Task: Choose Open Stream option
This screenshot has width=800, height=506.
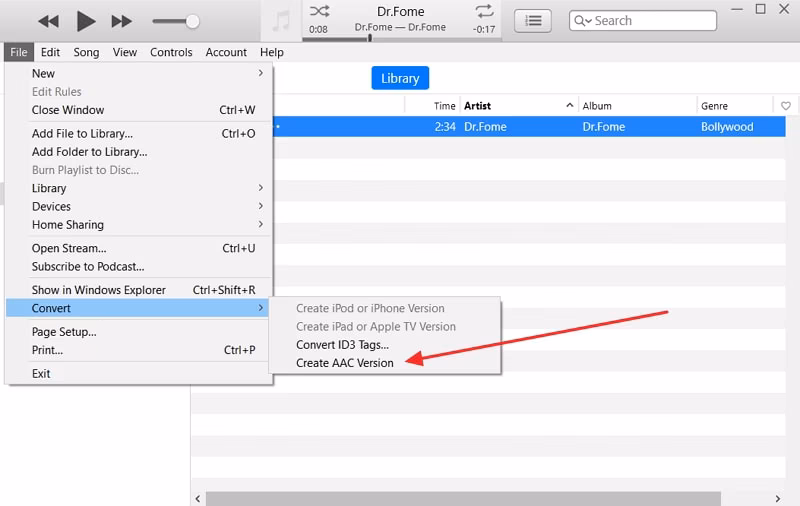Action: (x=138, y=248)
